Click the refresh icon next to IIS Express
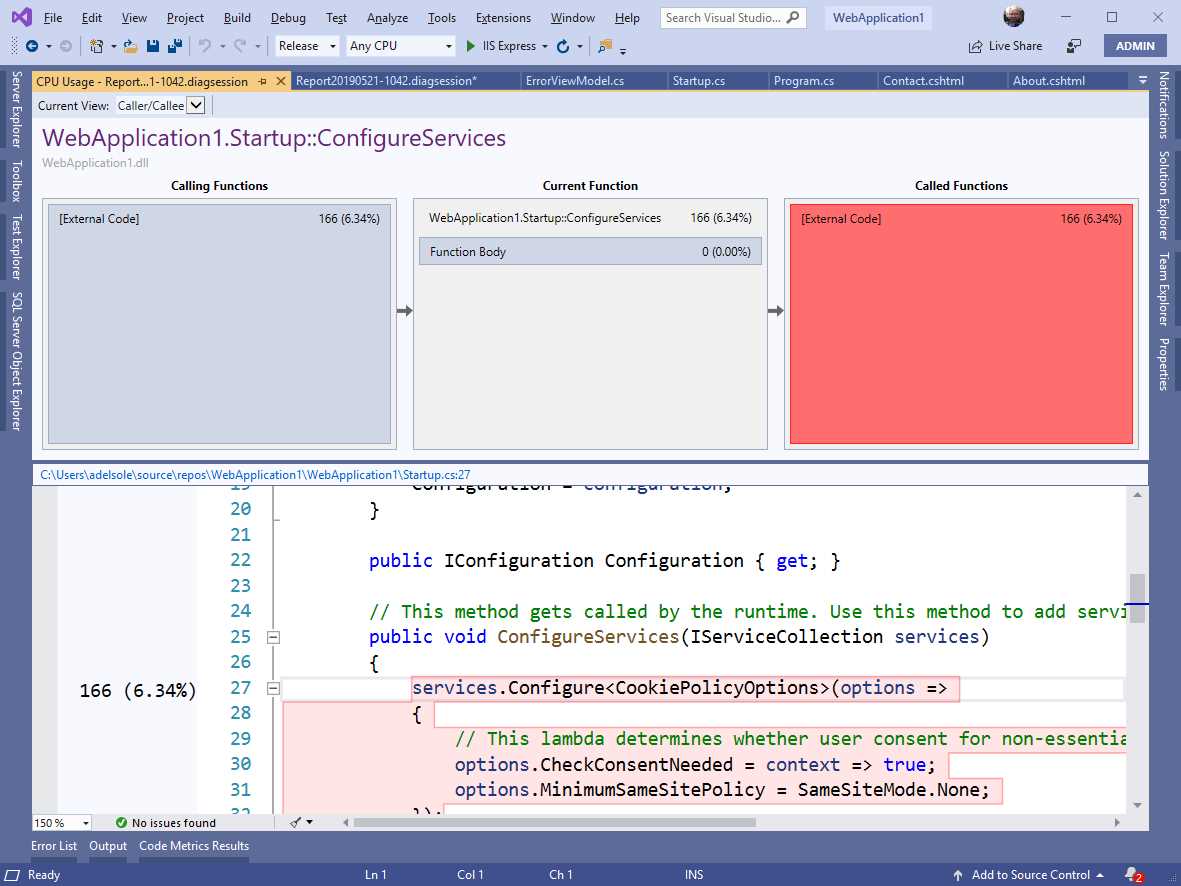The height and width of the screenshot is (886, 1181). click(x=562, y=45)
